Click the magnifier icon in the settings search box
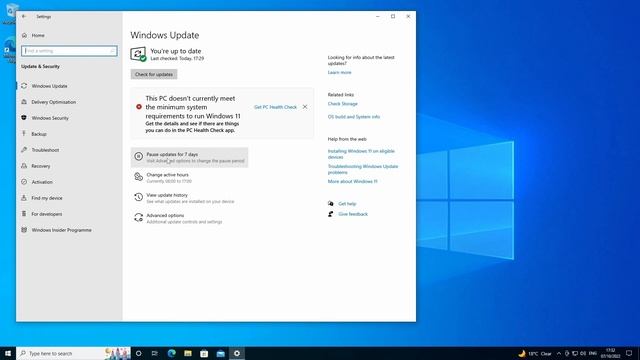 (113, 51)
